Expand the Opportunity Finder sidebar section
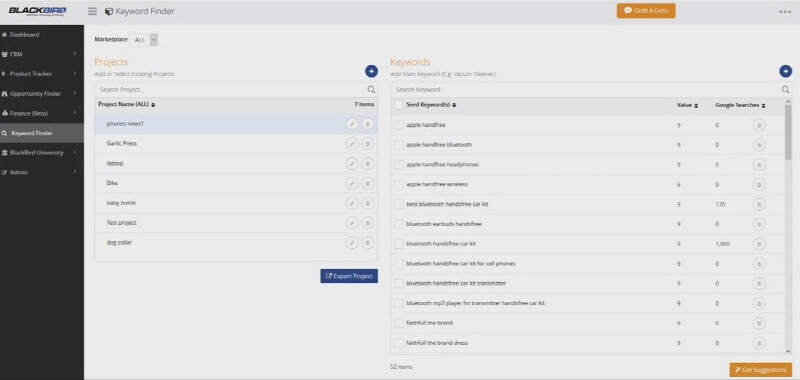This screenshot has width=800, height=380. point(42,94)
